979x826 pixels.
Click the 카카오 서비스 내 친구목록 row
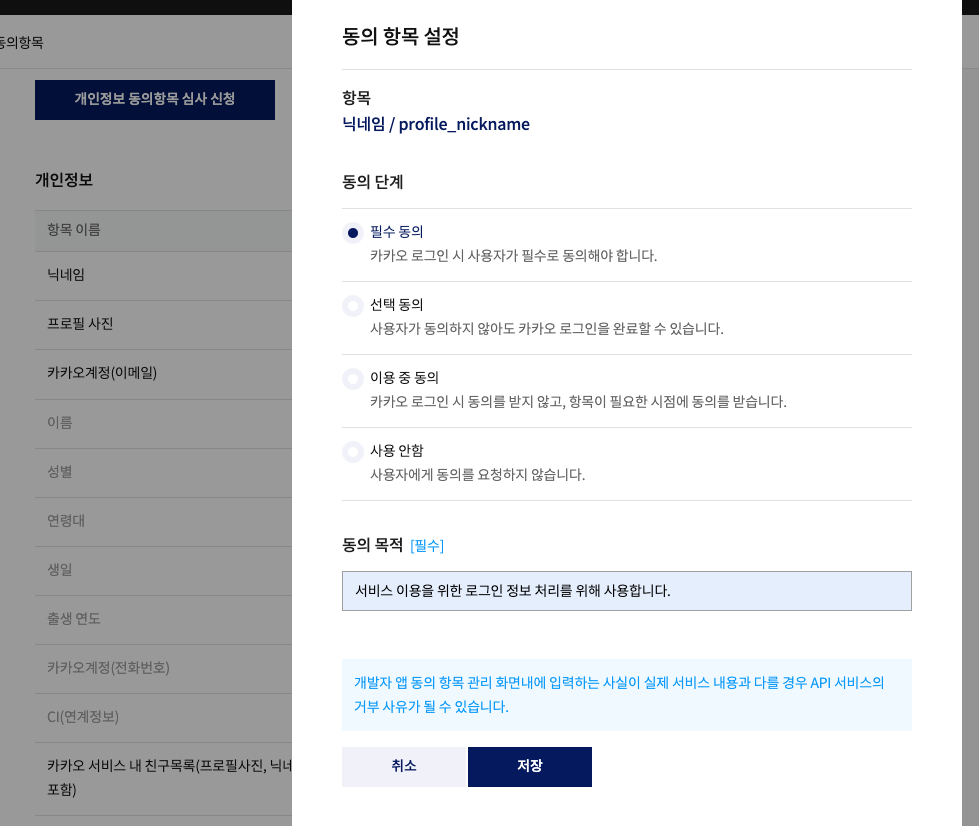tap(163, 779)
